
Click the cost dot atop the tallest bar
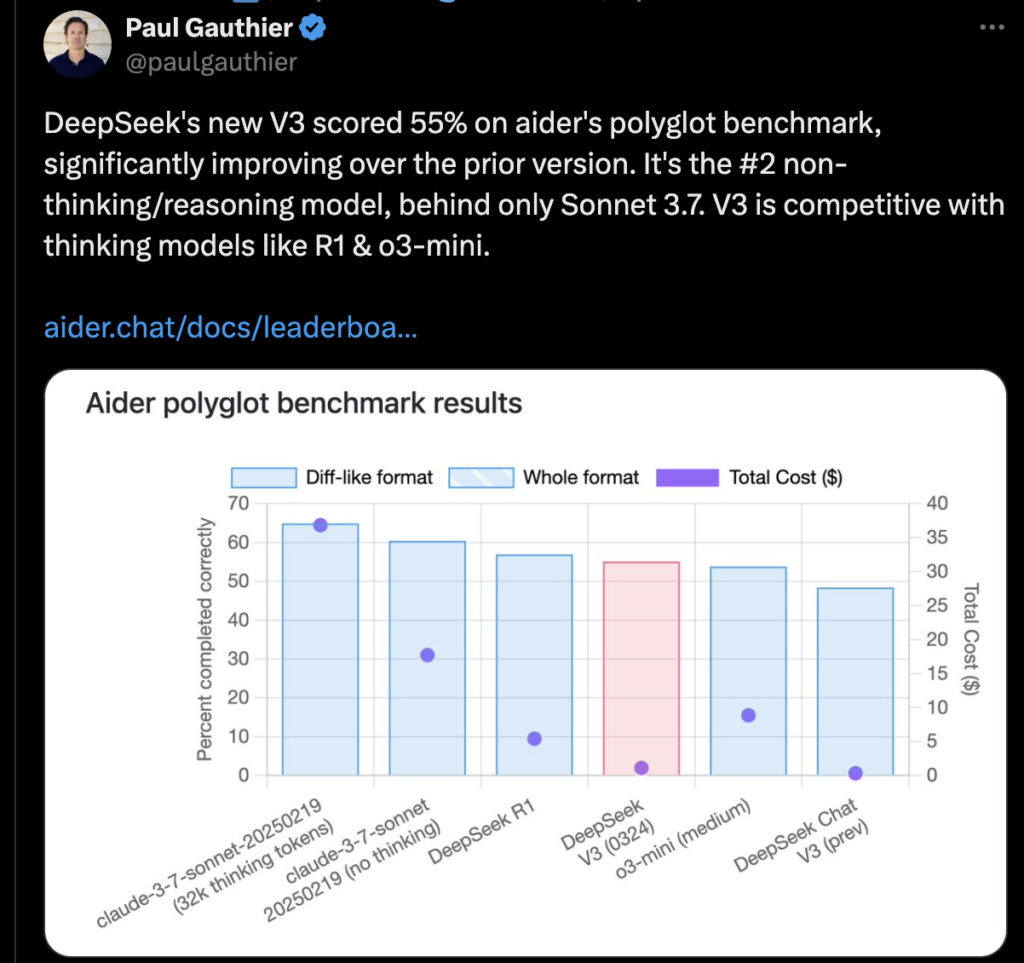(x=320, y=525)
